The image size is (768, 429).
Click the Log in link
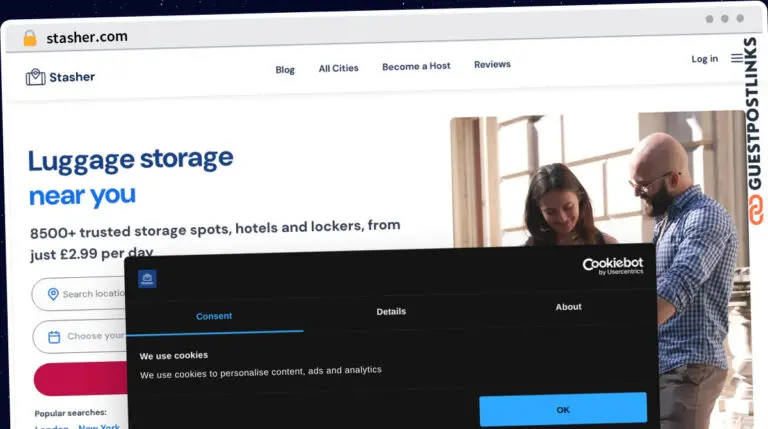pos(704,59)
